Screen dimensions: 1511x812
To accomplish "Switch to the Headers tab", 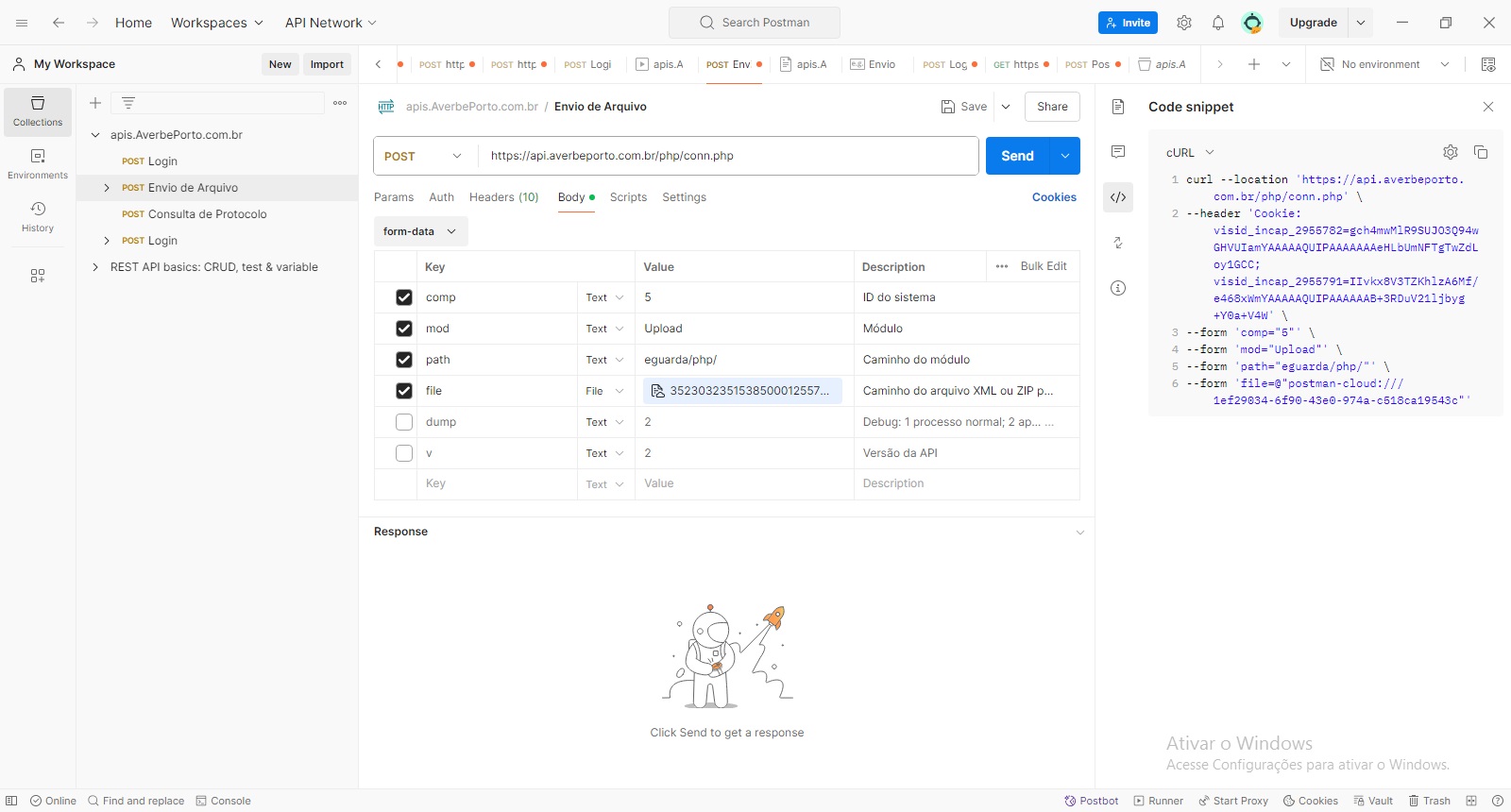I will [x=503, y=197].
